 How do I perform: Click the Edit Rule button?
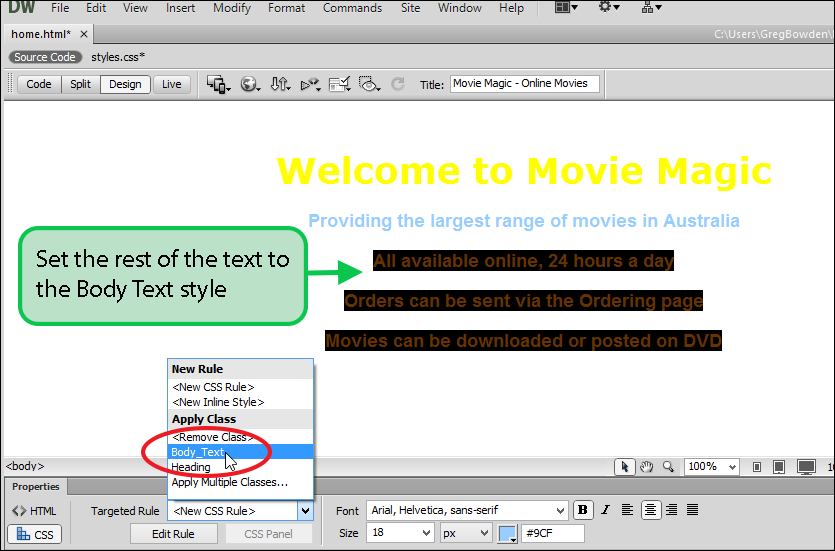(x=173, y=534)
